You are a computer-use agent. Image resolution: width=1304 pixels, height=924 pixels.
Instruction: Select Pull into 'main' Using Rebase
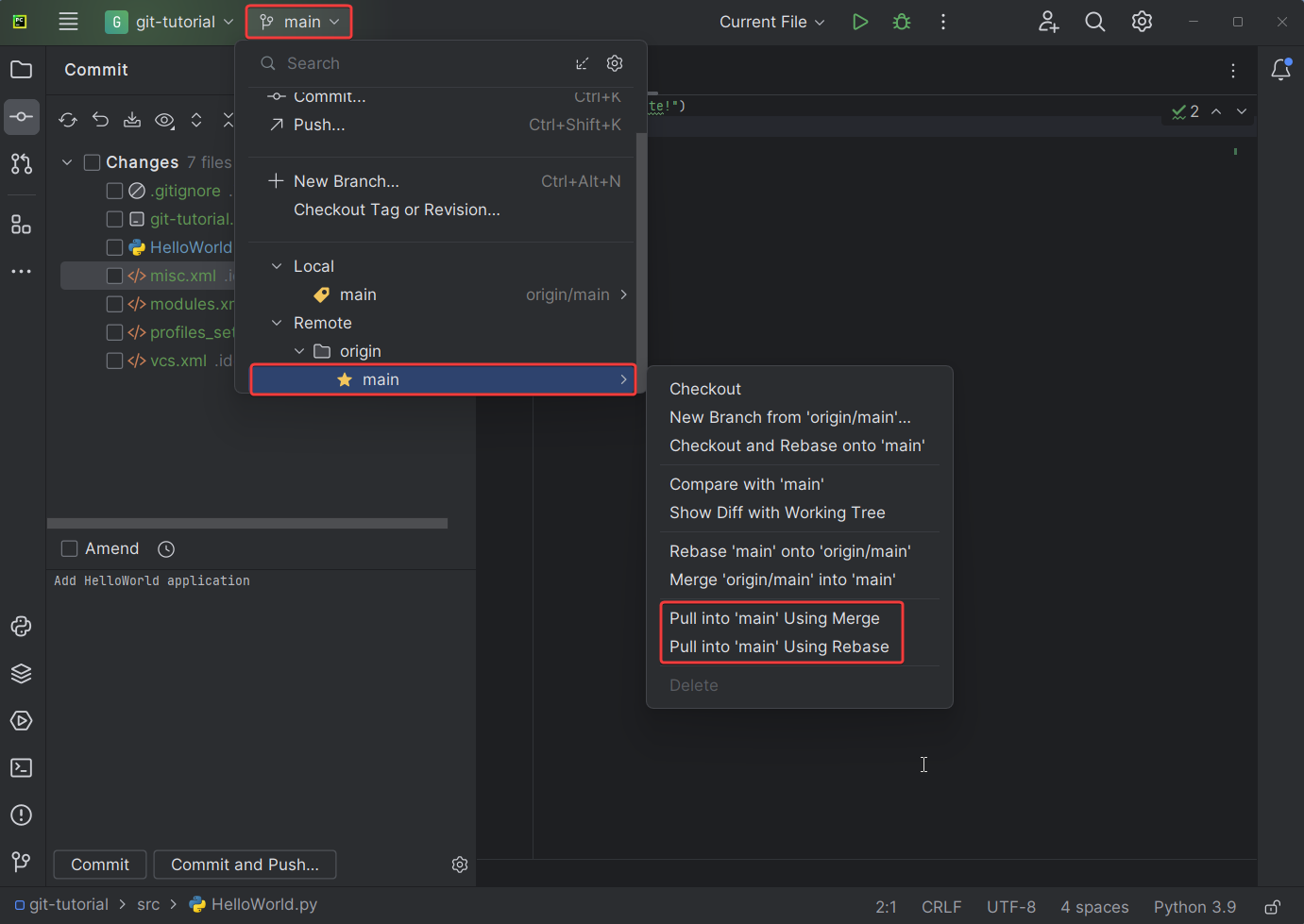tap(779, 647)
